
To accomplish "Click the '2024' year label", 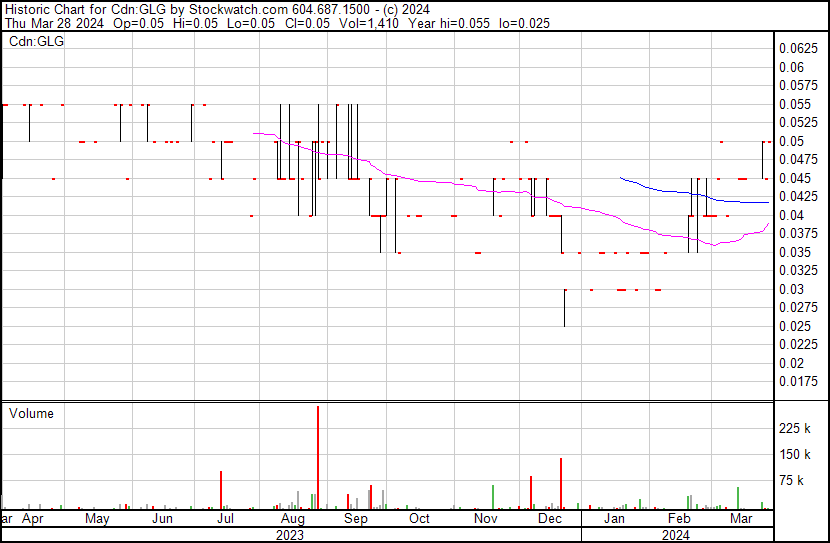I will tap(676, 535).
